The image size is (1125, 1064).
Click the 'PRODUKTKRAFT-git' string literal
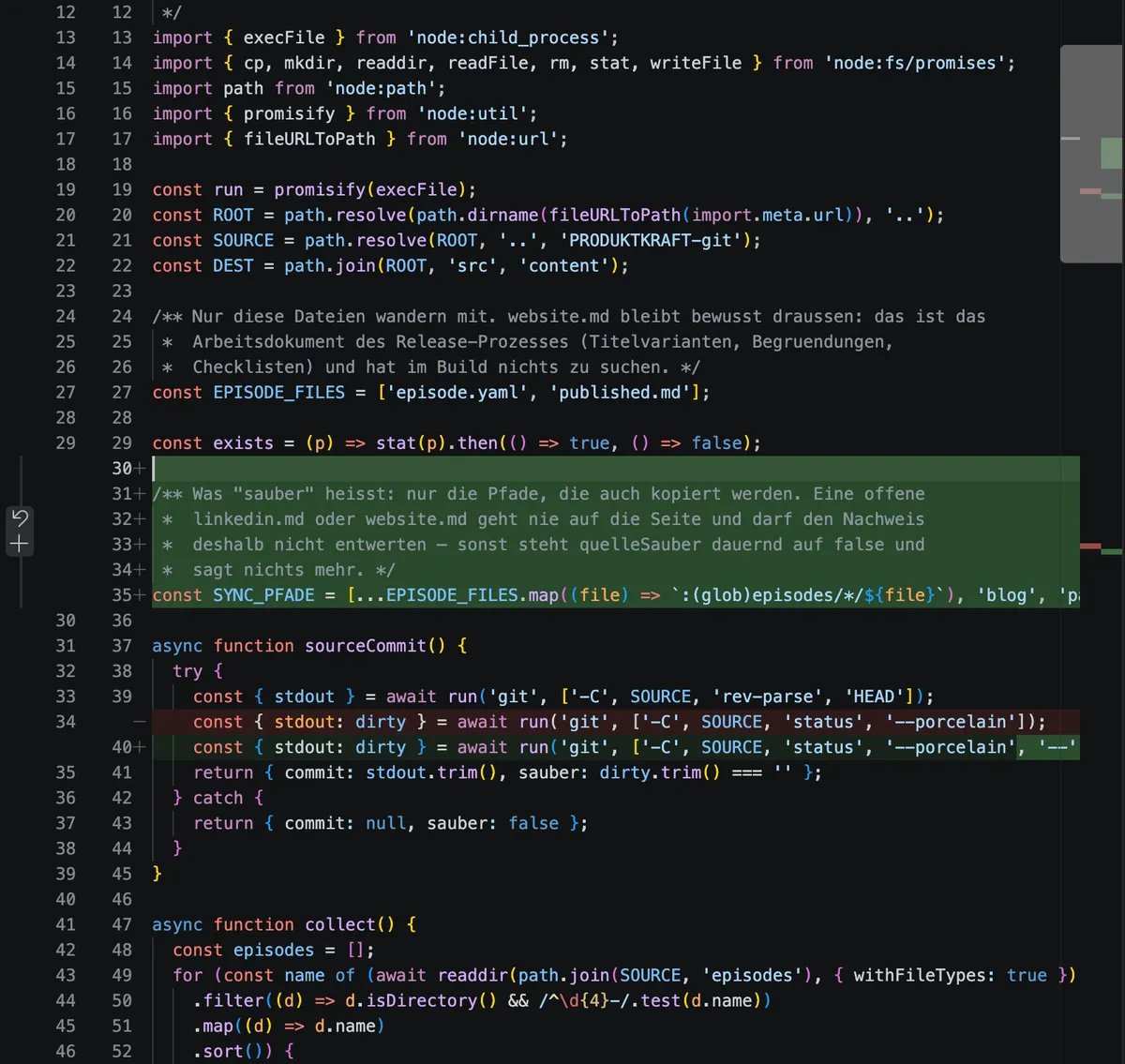click(x=651, y=240)
